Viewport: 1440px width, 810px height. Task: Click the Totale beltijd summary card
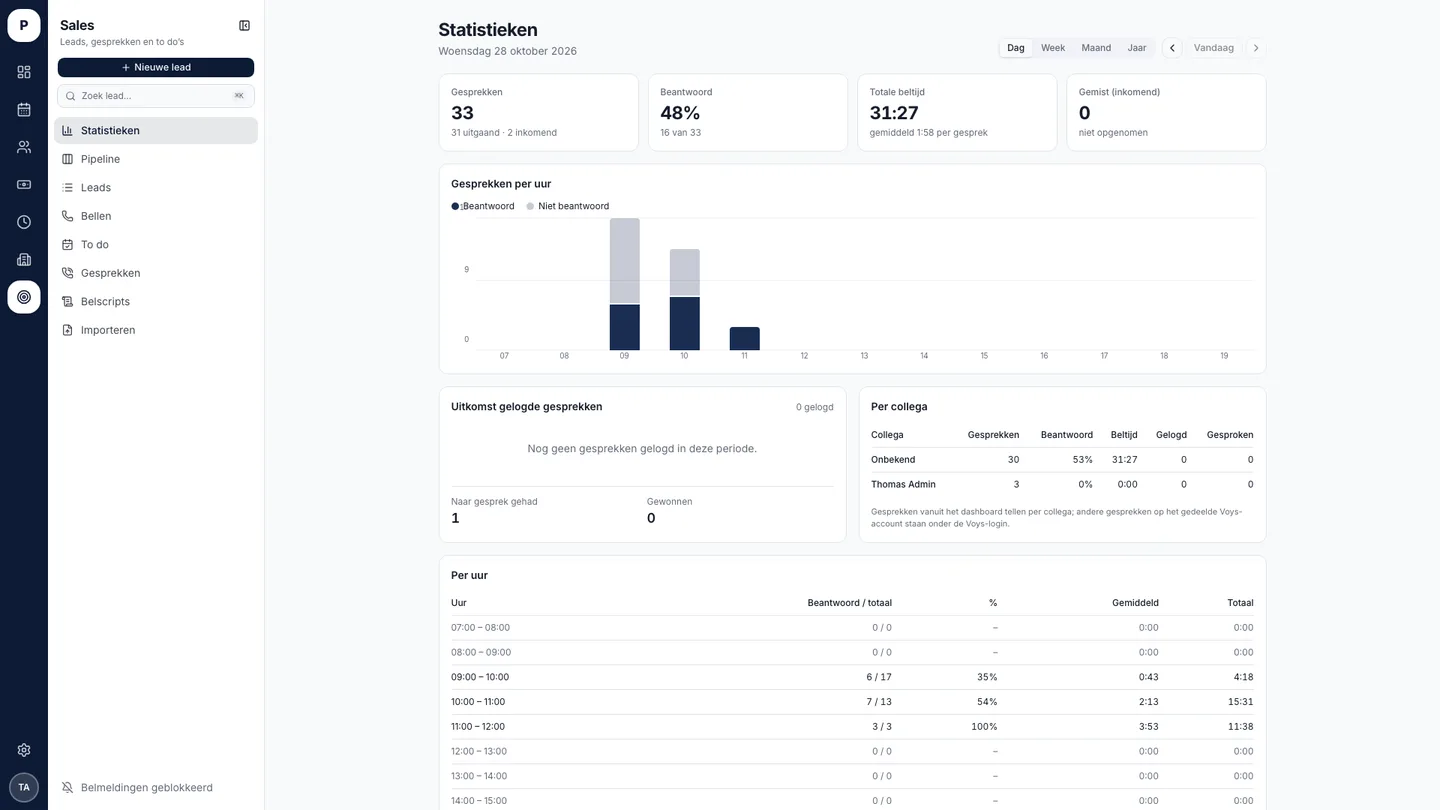click(957, 112)
